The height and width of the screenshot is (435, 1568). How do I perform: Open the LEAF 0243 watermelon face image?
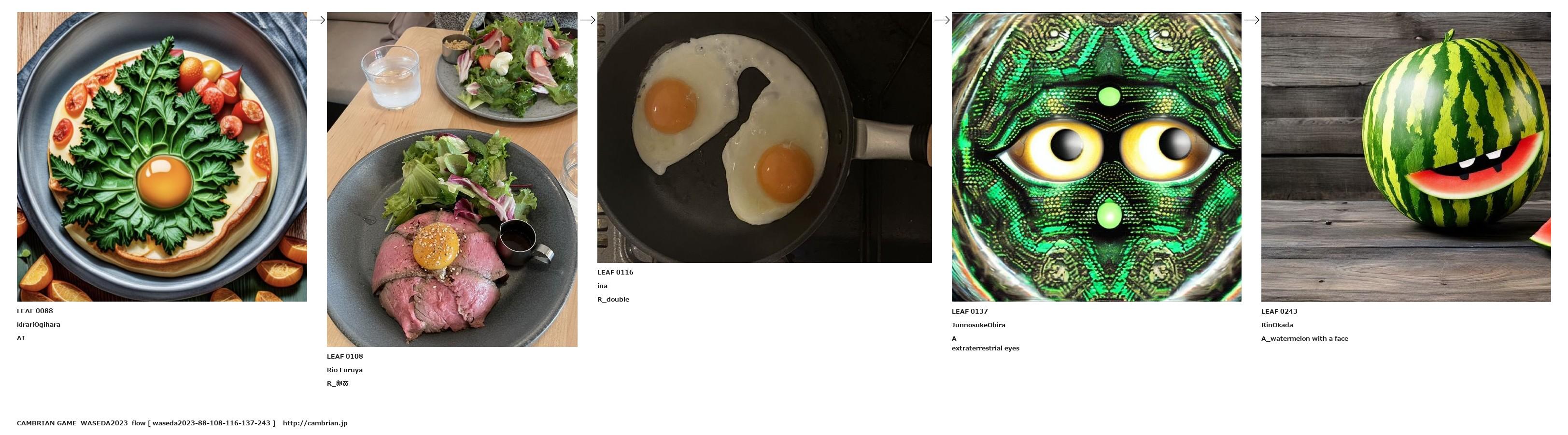1406,157
